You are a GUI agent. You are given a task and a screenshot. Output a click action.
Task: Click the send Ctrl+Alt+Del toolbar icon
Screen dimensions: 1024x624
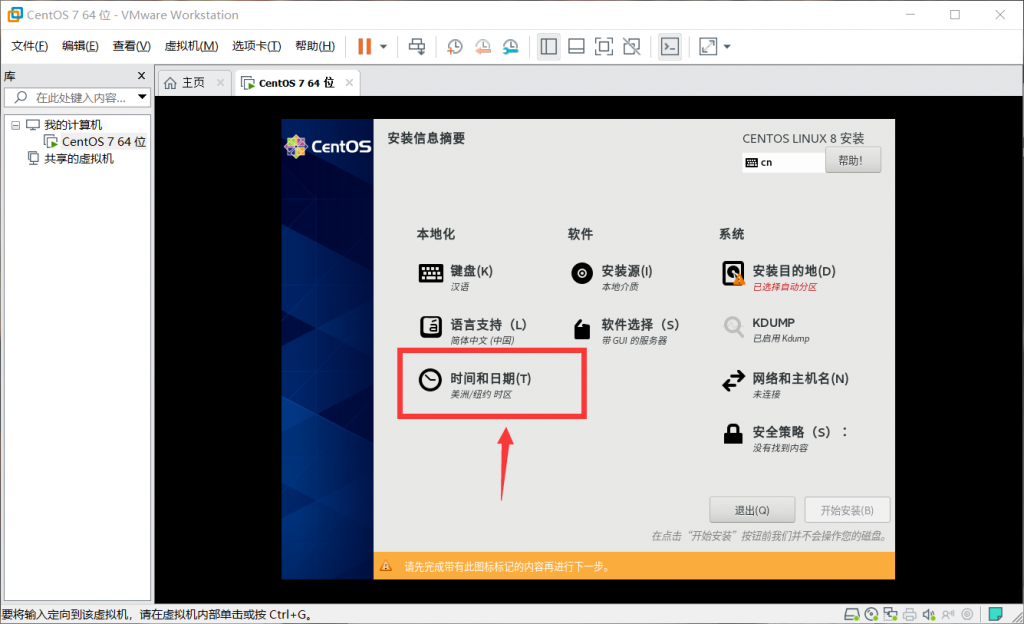pyautogui.click(x=417, y=46)
